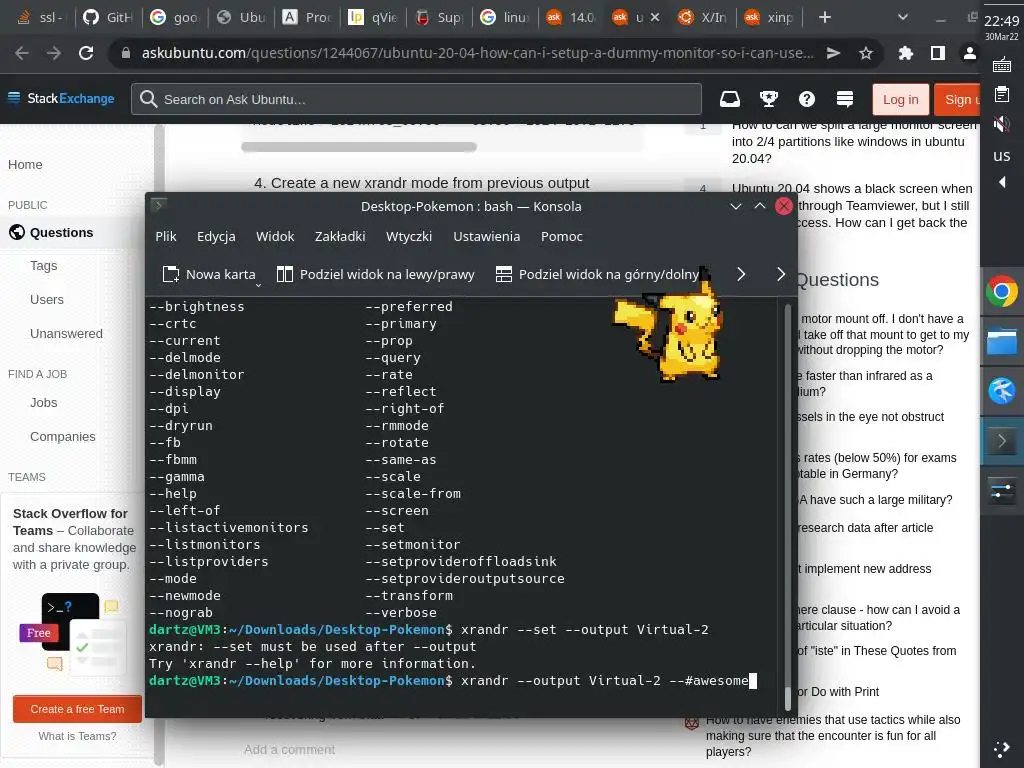The height and width of the screenshot is (768, 1024).
Task: Switch to the xinp browser tab
Action: point(770,18)
